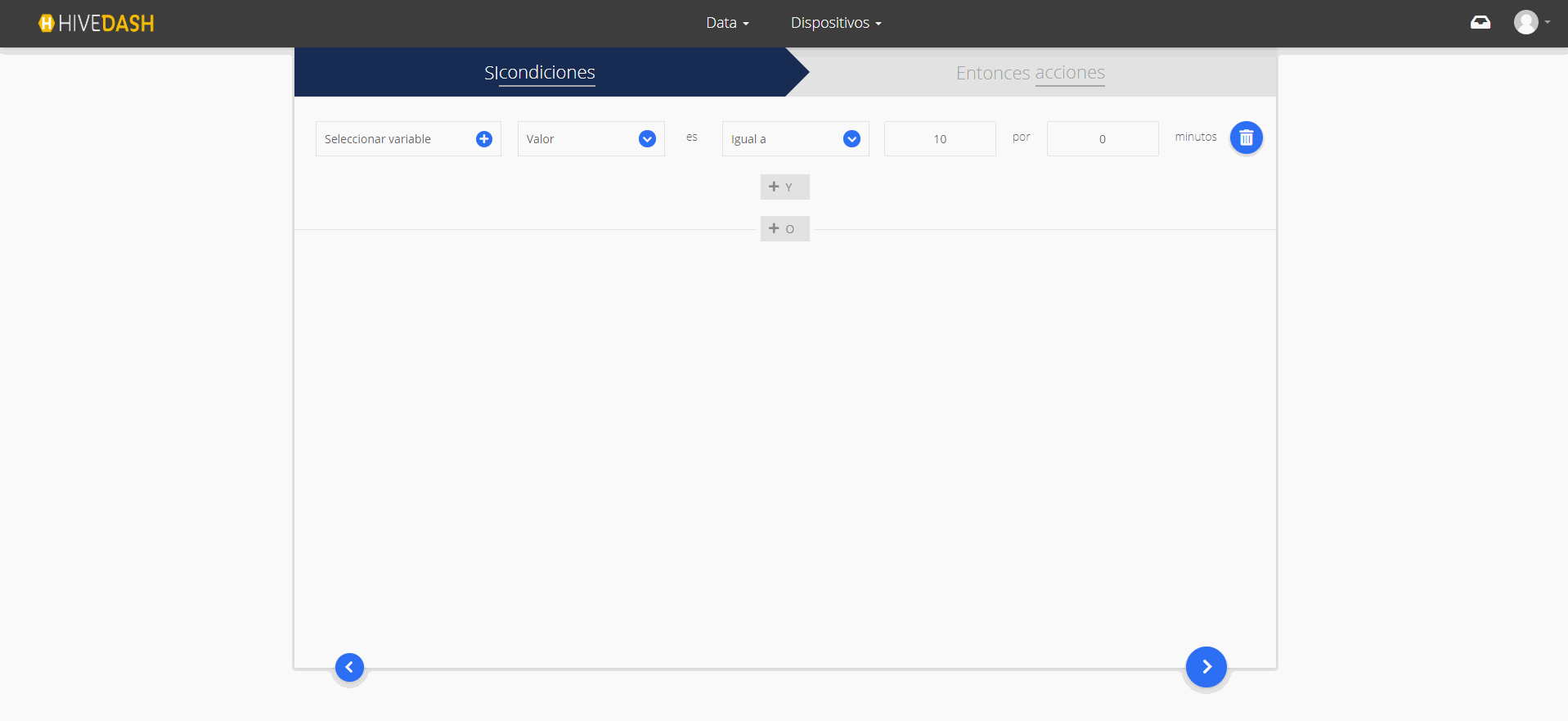
Task: Focus the minutes duration field showing 0
Action: pos(1102,139)
